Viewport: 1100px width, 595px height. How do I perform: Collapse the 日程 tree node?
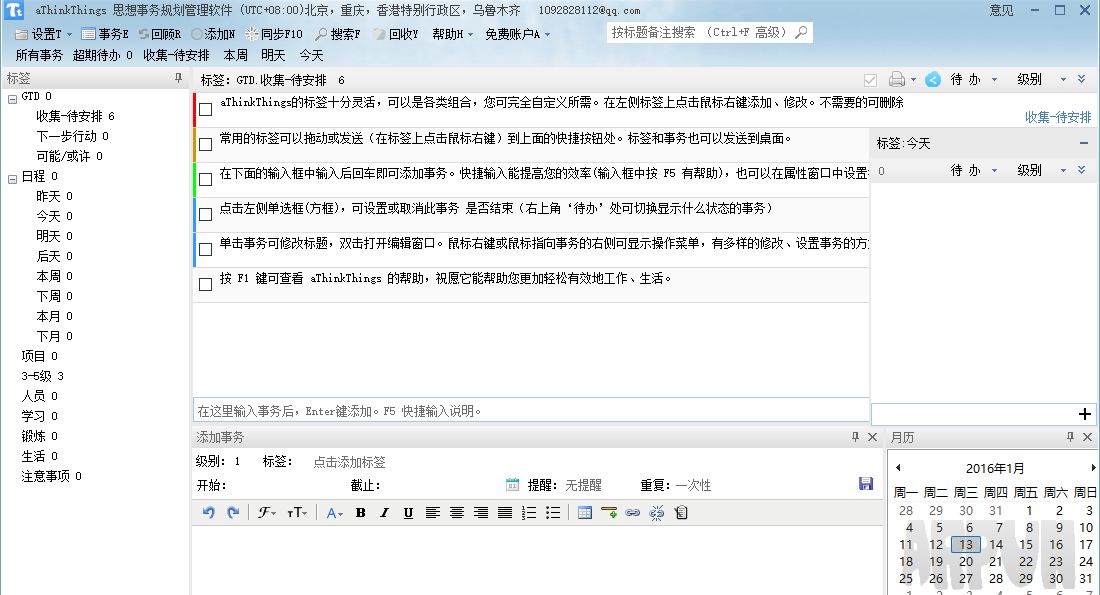pos(12,179)
